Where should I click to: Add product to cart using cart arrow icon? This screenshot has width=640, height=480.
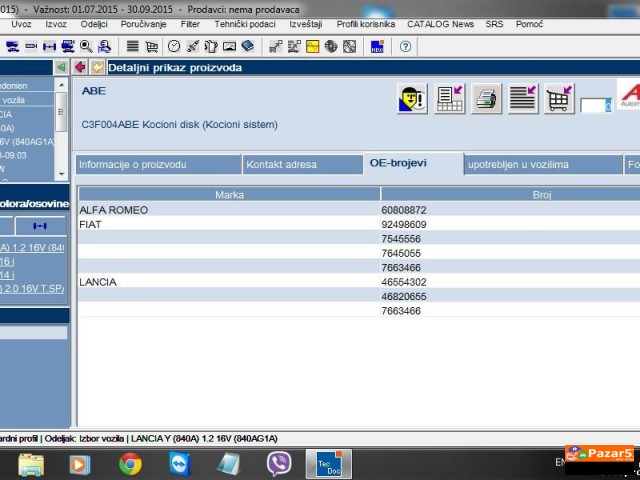click(559, 98)
